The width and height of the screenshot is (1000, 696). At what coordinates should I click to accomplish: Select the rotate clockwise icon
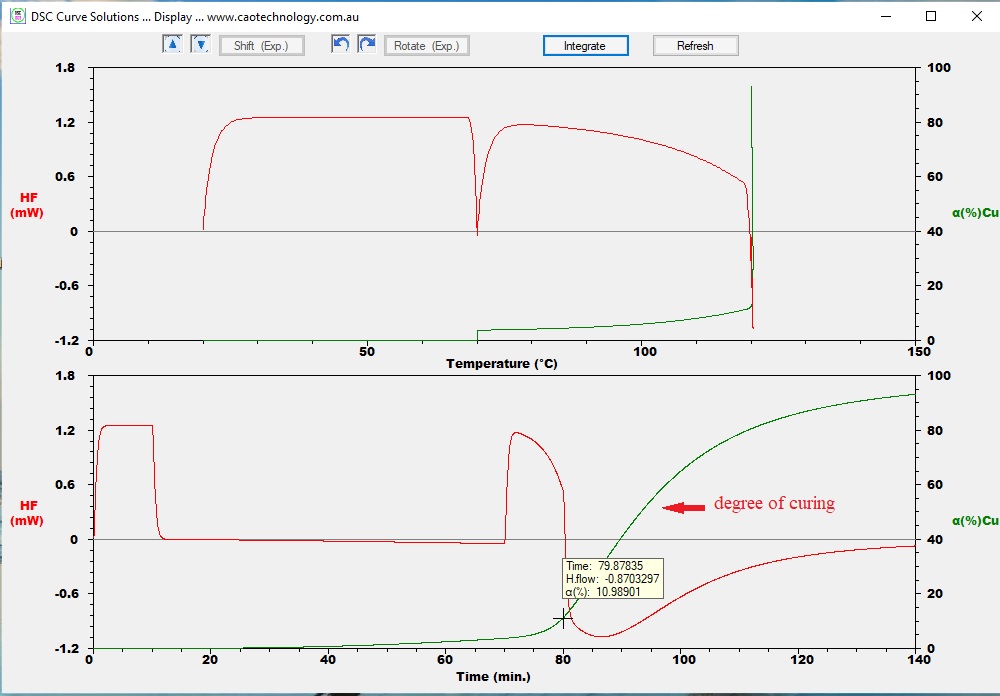[x=367, y=44]
